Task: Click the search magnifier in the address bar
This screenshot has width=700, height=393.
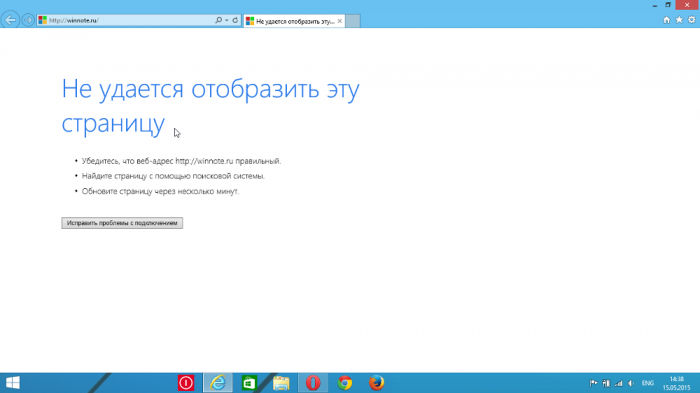Action: [x=218, y=20]
